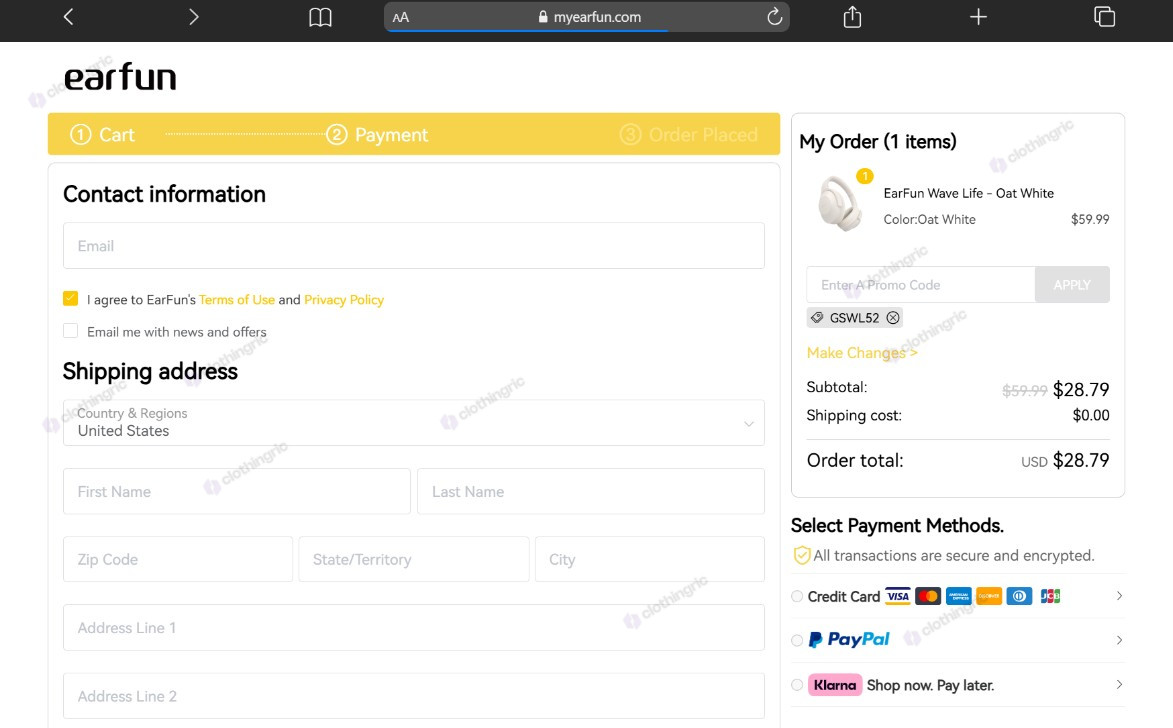Show all open tabs overview icon

click(x=1104, y=16)
